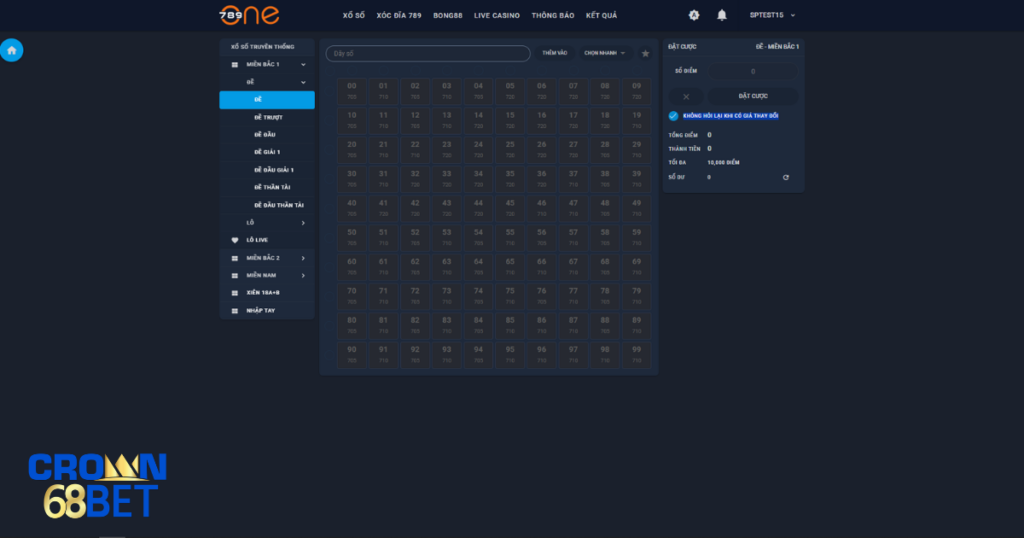Expand the Miền Nam arrow
Screen dimensions: 1024x538
[x=303, y=276]
